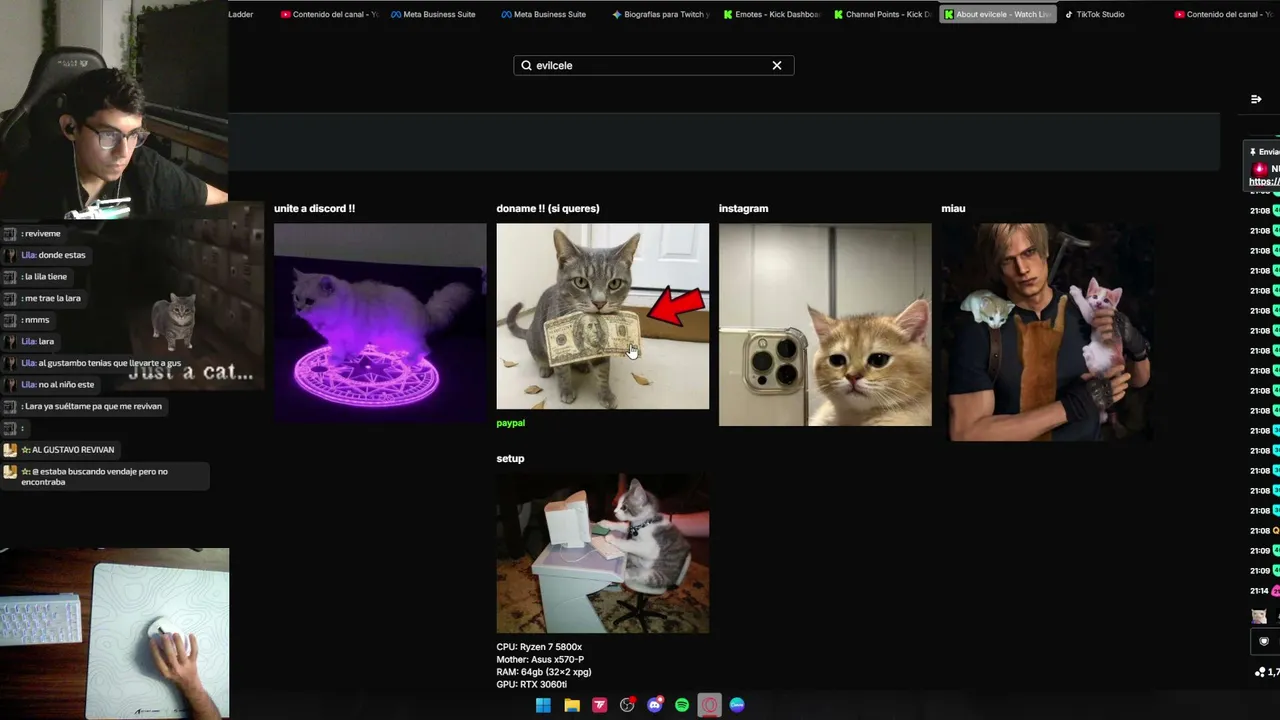Open Discord from the taskbar
The width and height of the screenshot is (1280, 720).
[x=655, y=705]
